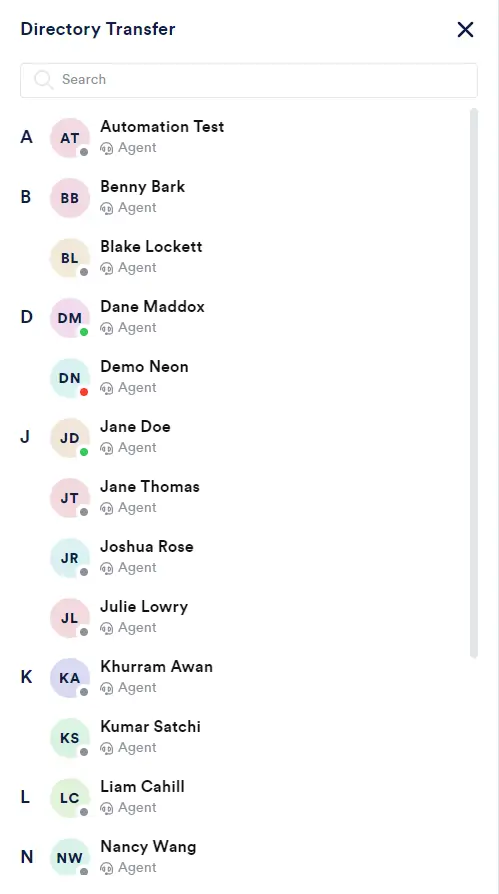Click the search magnifier icon

tap(44, 80)
